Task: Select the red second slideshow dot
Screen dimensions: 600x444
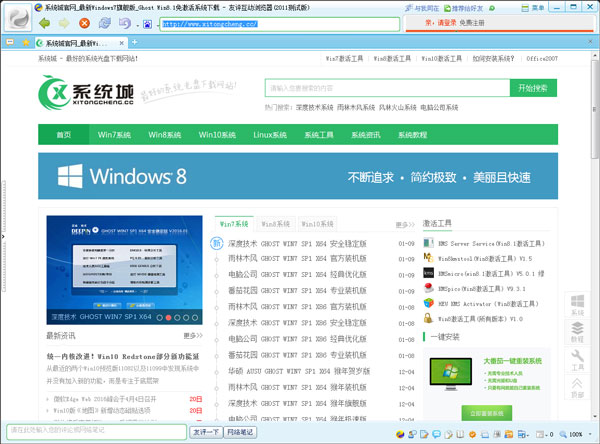Action: [x=168, y=318]
